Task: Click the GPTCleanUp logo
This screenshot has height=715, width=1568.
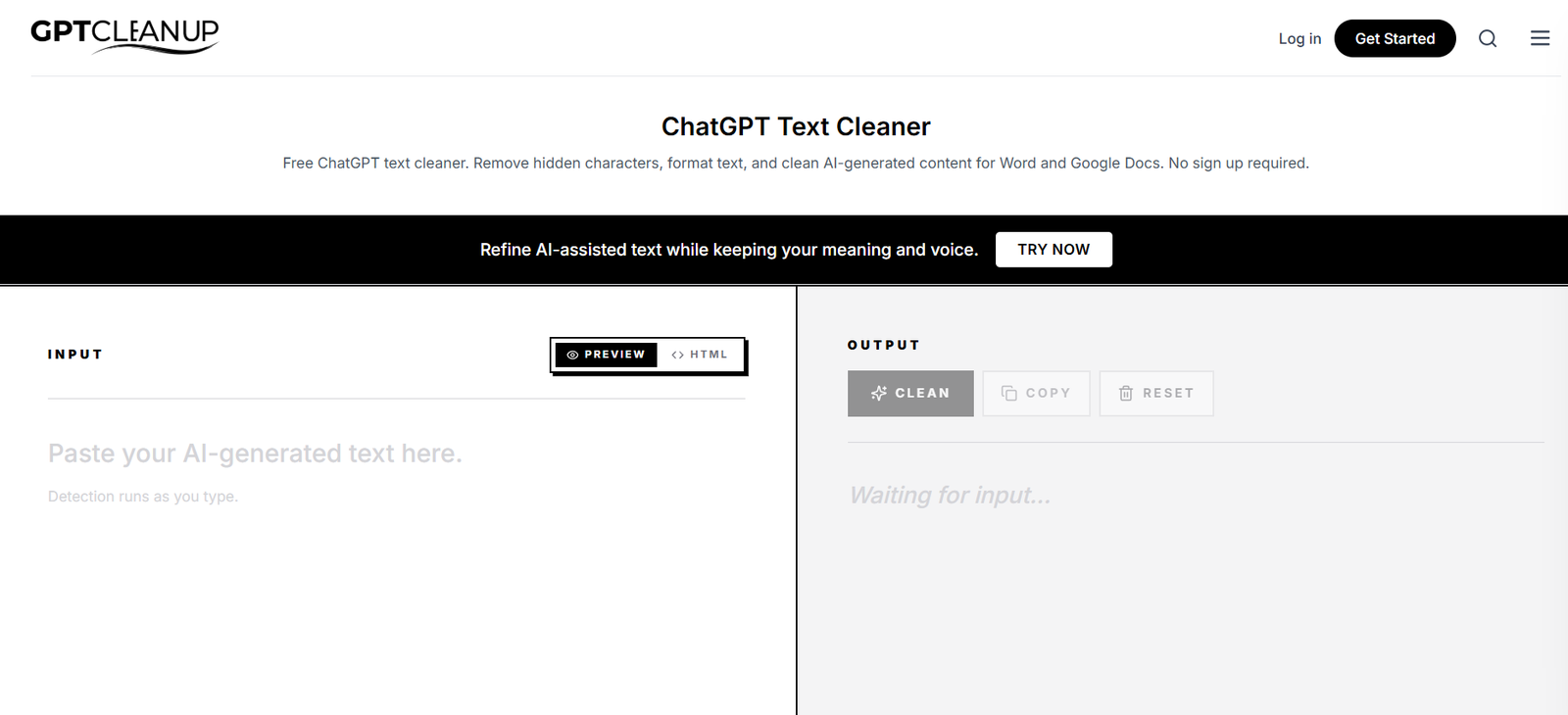Action: (124, 36)
